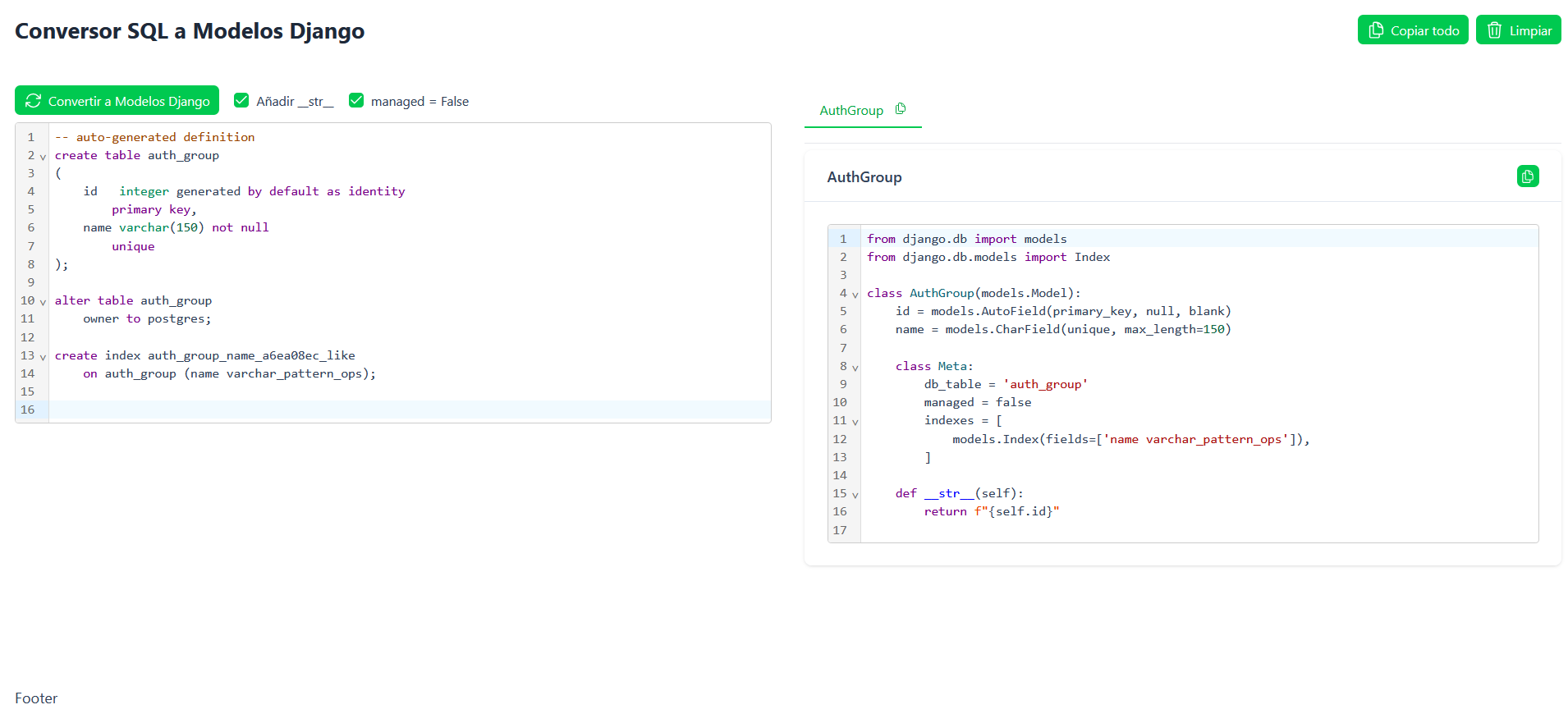The image size is (1568, 723).
Task: Collapse the alter table fold arrow on SQL line 10
Action: click(43, 302)
